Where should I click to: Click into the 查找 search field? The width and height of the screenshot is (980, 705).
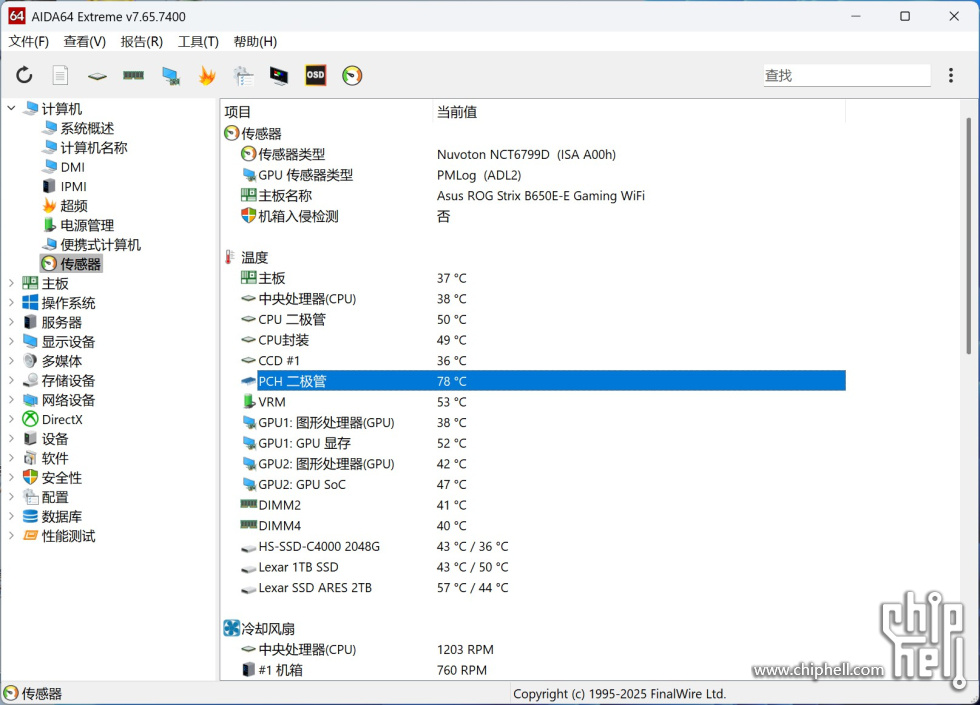(846, 76)
